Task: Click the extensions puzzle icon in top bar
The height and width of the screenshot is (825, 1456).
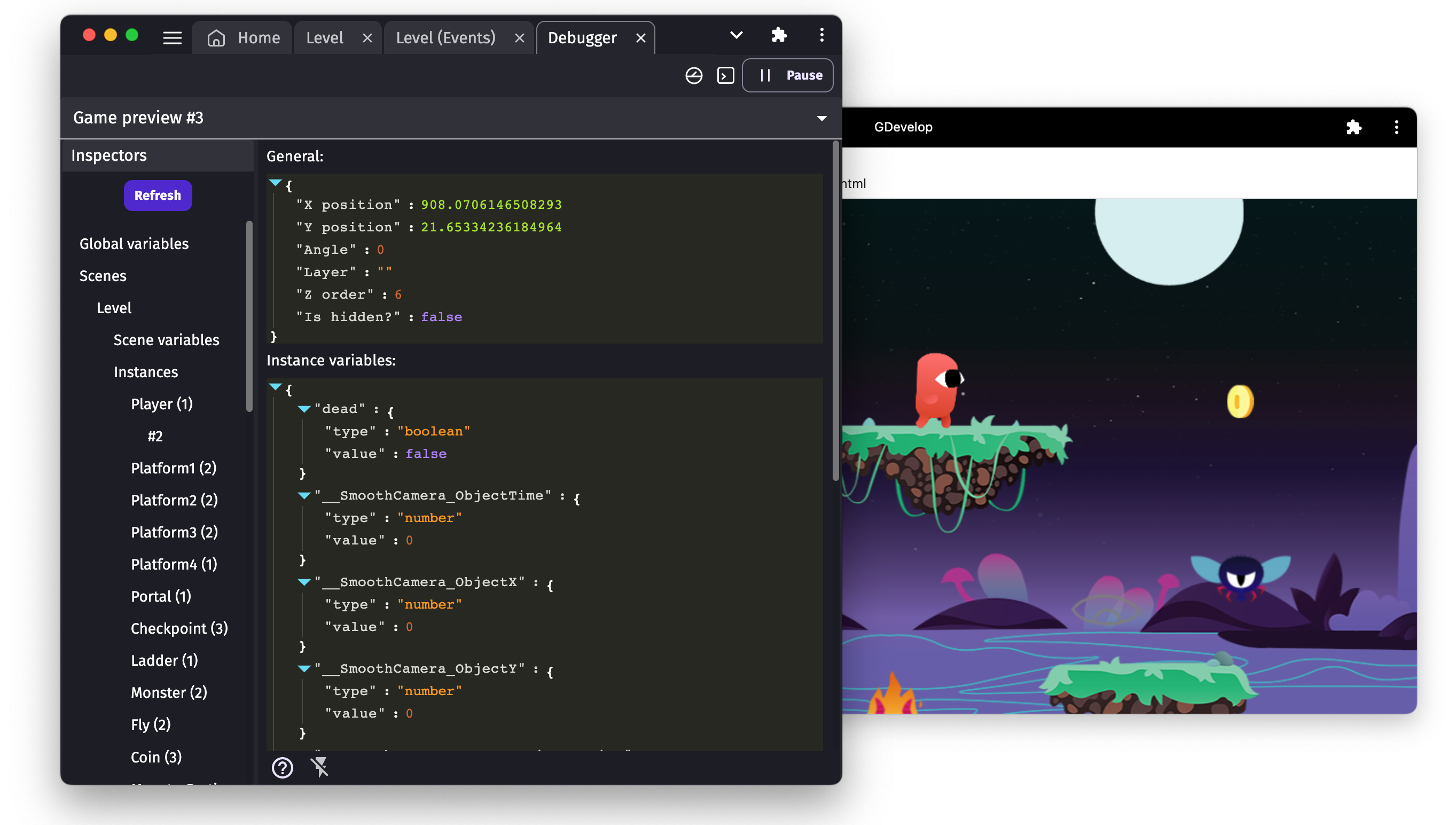Action: tap(779, 37)
